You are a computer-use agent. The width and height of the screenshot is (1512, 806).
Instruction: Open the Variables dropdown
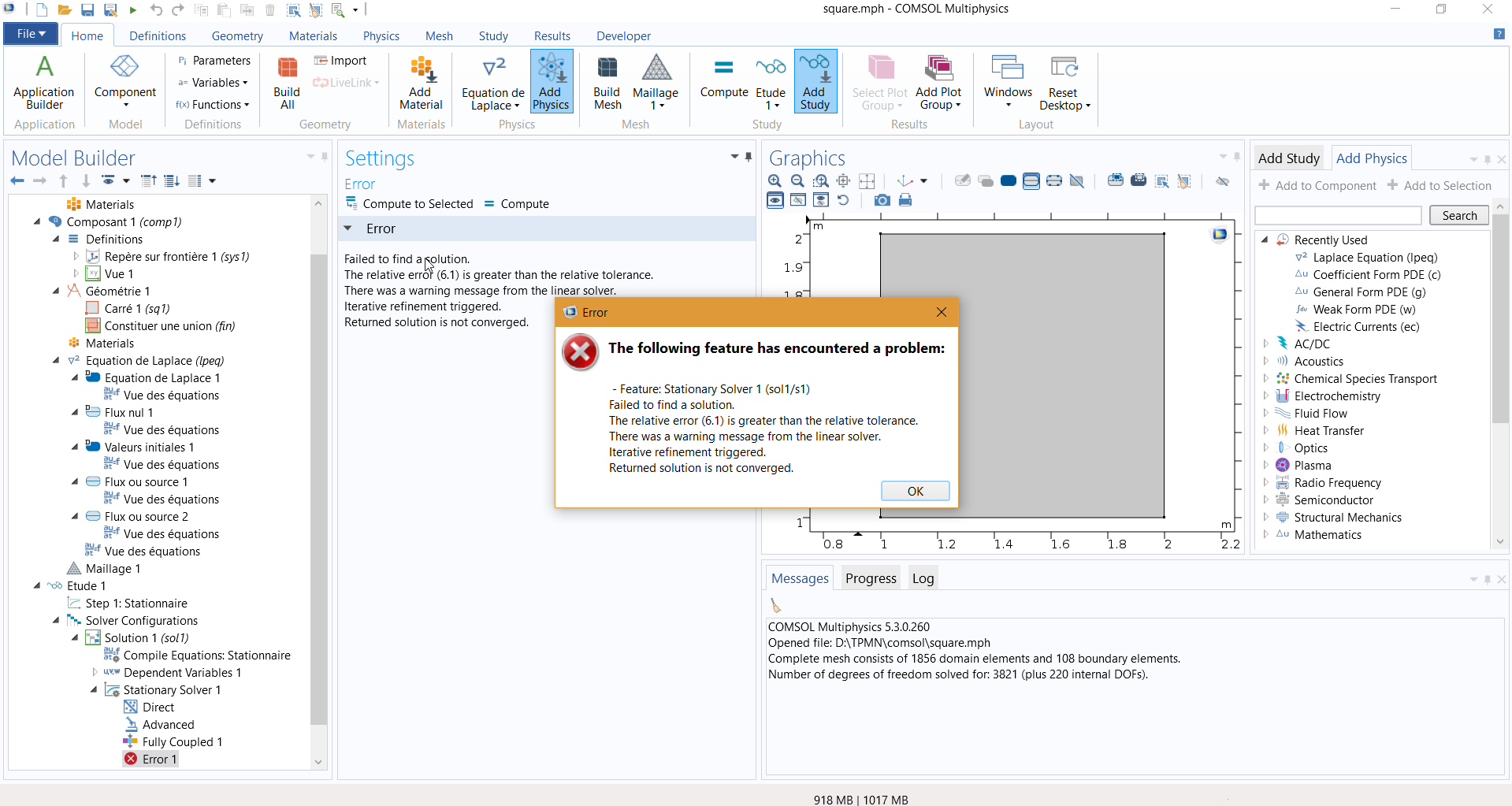point(213,83)
